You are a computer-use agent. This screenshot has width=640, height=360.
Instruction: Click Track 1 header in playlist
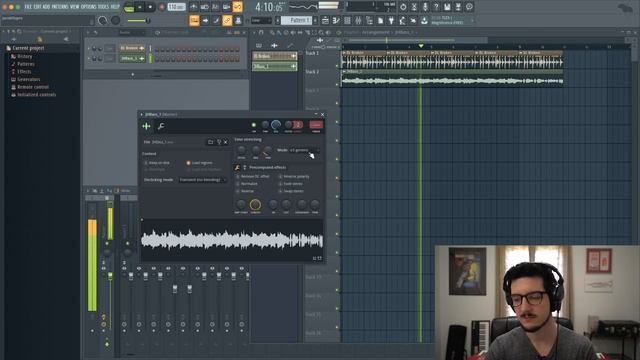(322, 59)
